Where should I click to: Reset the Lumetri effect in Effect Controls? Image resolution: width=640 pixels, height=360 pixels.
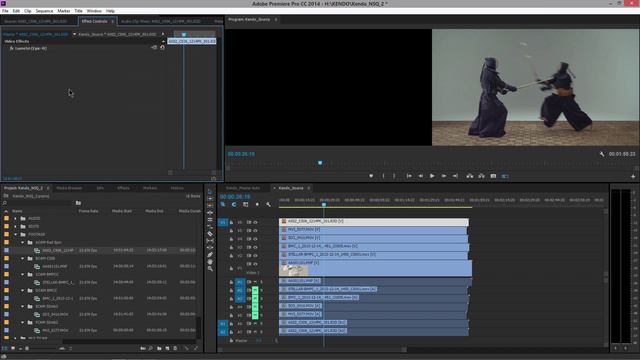(x=162, y=48)
